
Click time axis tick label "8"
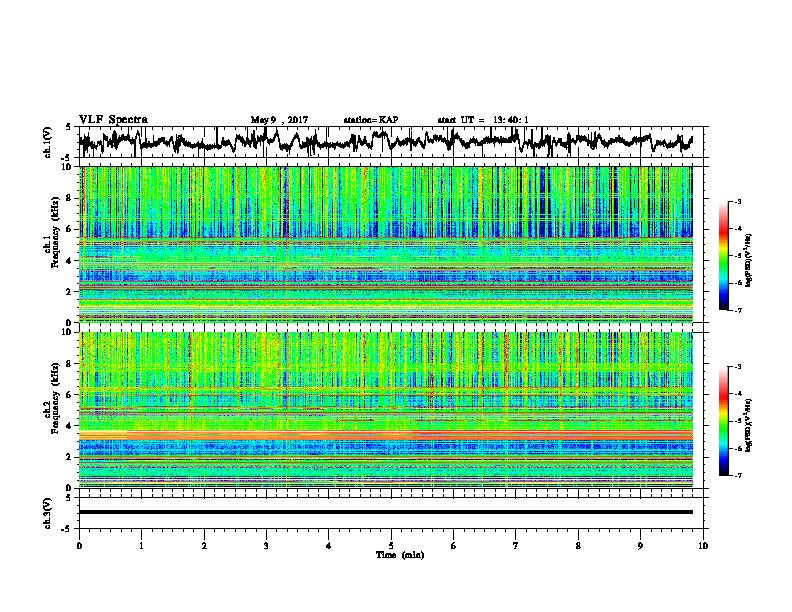[x=578, y=546]
